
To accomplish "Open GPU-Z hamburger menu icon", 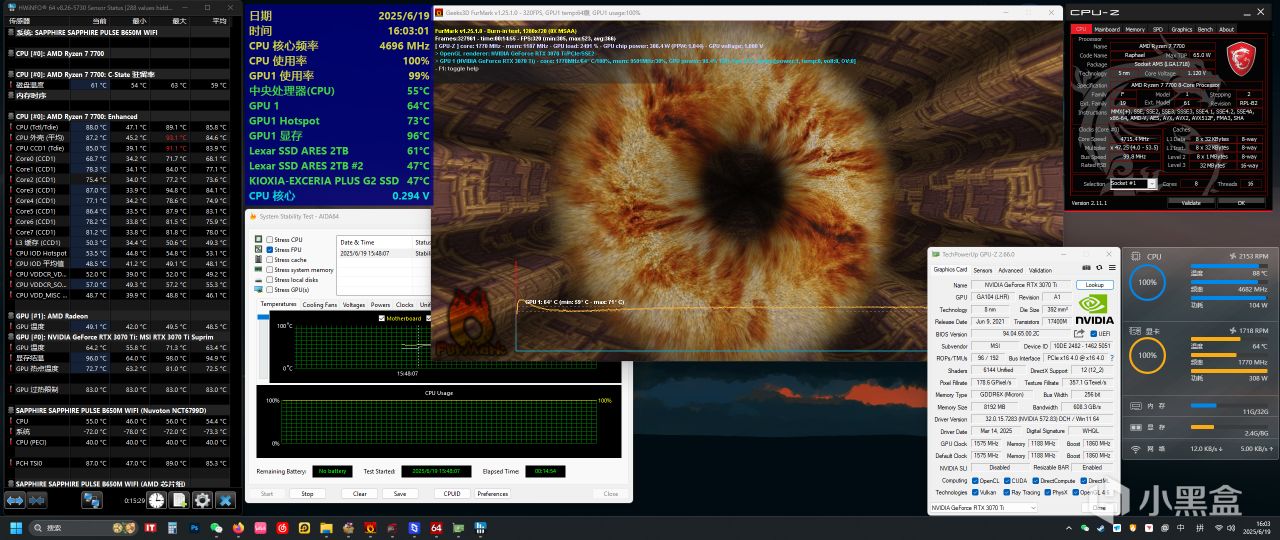I will tap(1112, 267).
